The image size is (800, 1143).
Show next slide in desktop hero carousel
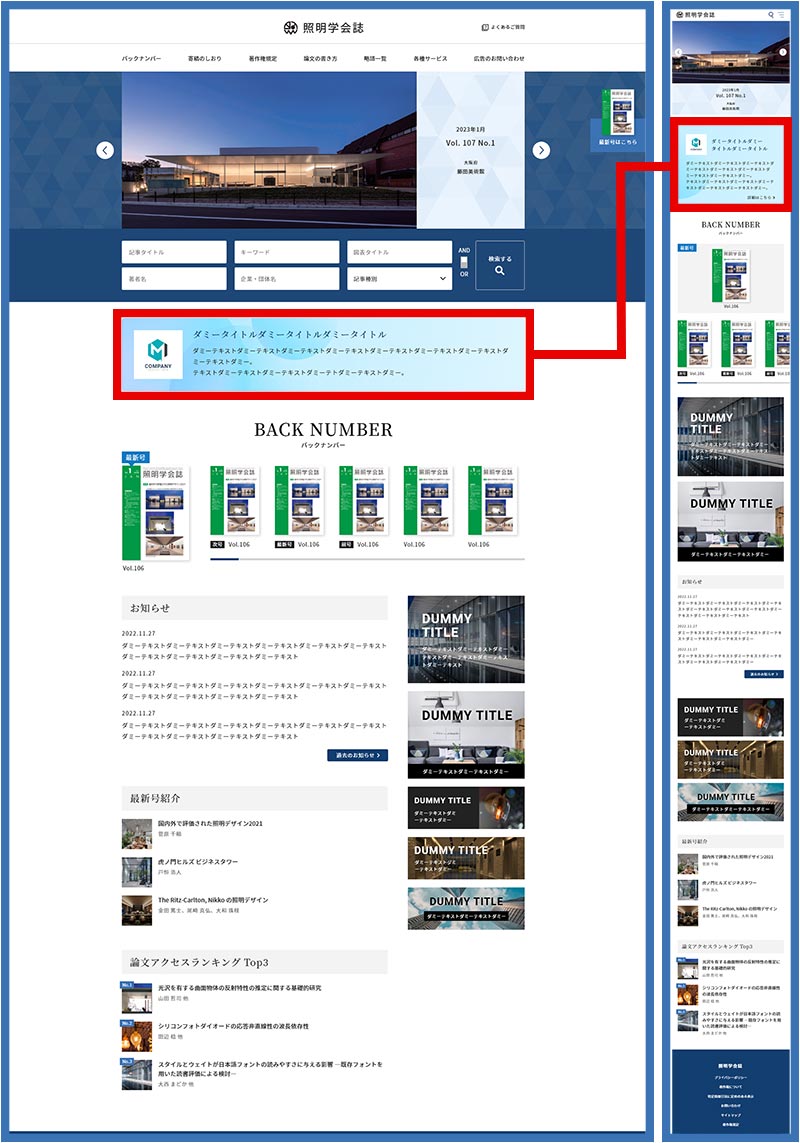coord(541,150)
